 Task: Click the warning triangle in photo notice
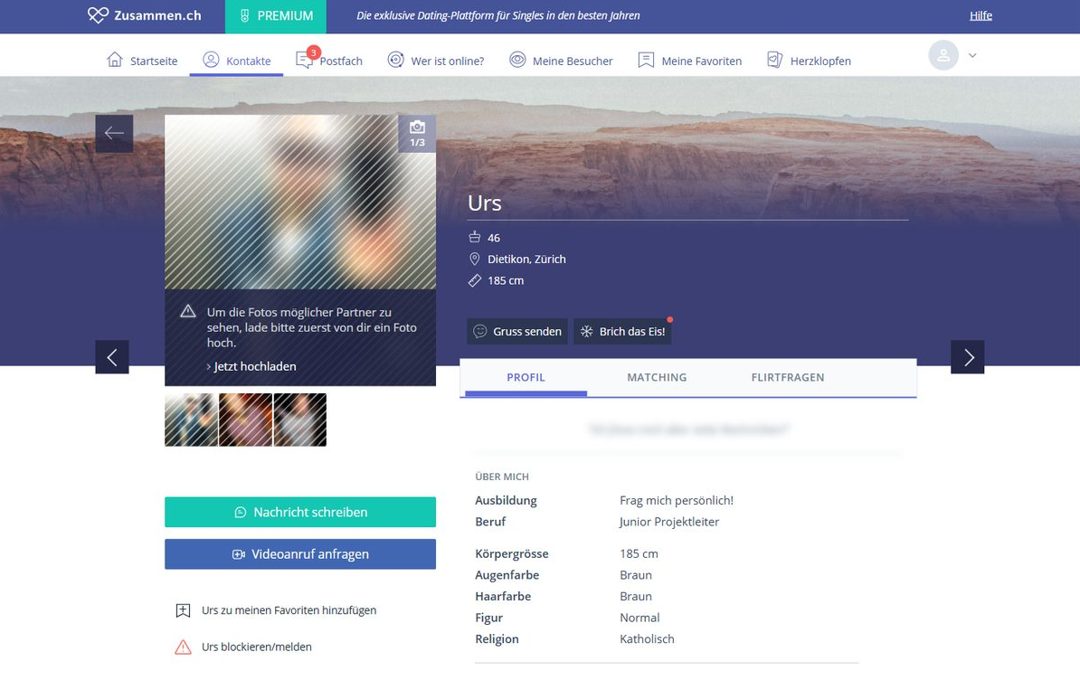188,311
